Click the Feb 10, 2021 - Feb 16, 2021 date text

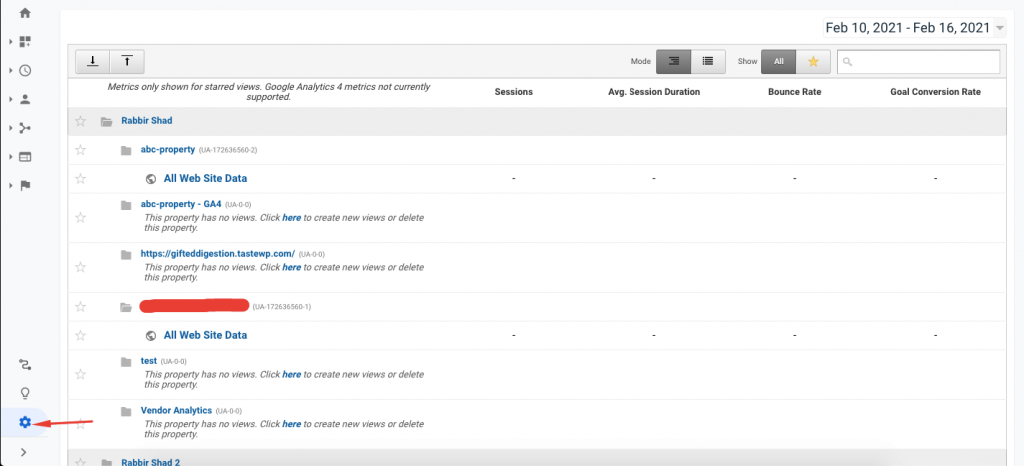pyautogui.click(x=908, y=28)
